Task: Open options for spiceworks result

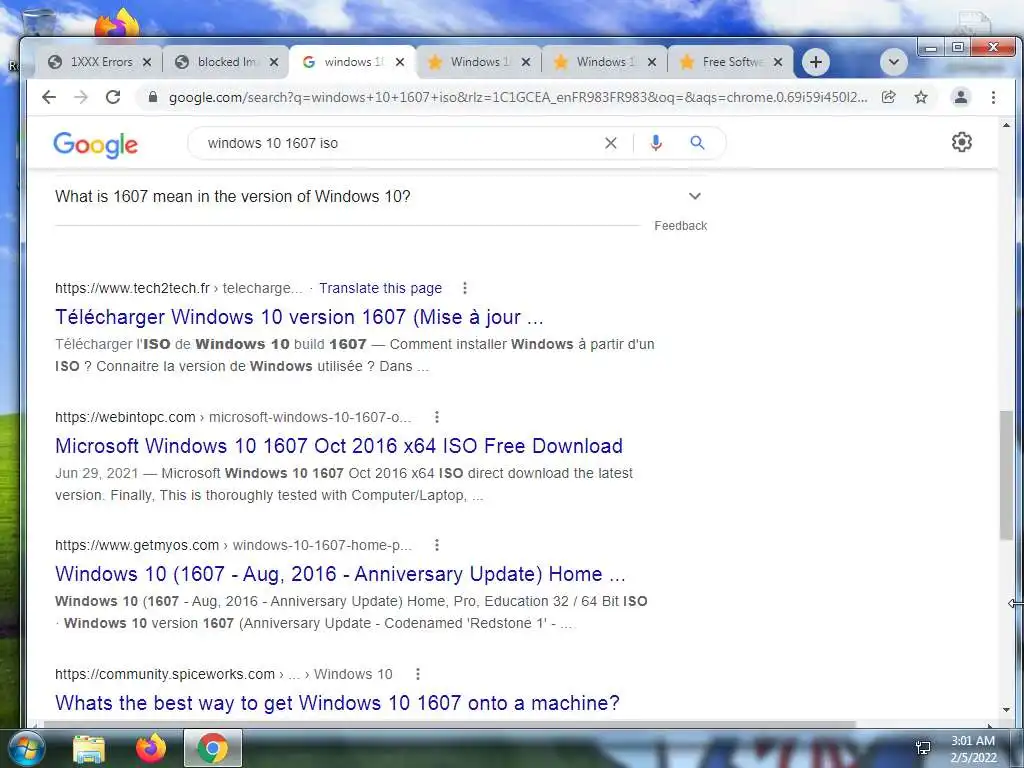Action: coord(418,674)
